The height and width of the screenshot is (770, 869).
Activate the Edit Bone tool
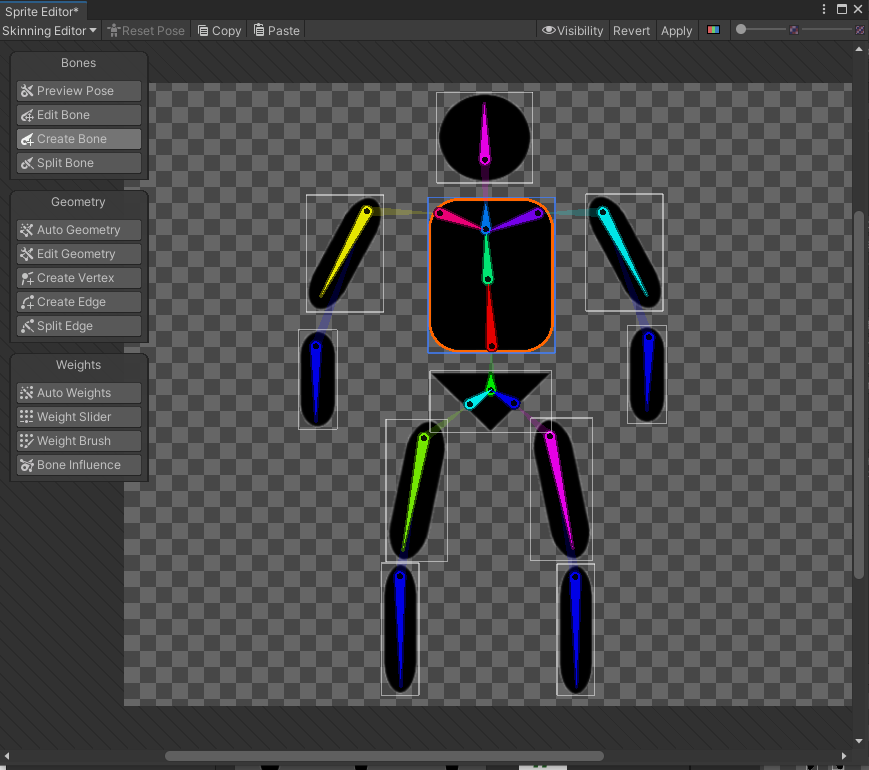(x=78, y=114)
